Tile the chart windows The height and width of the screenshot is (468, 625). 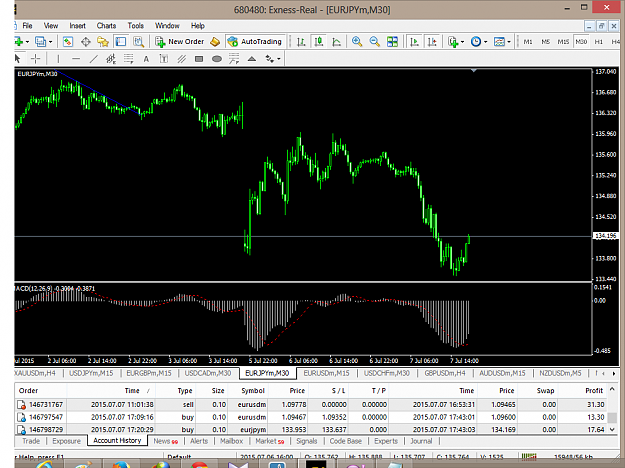click(392, 41)
